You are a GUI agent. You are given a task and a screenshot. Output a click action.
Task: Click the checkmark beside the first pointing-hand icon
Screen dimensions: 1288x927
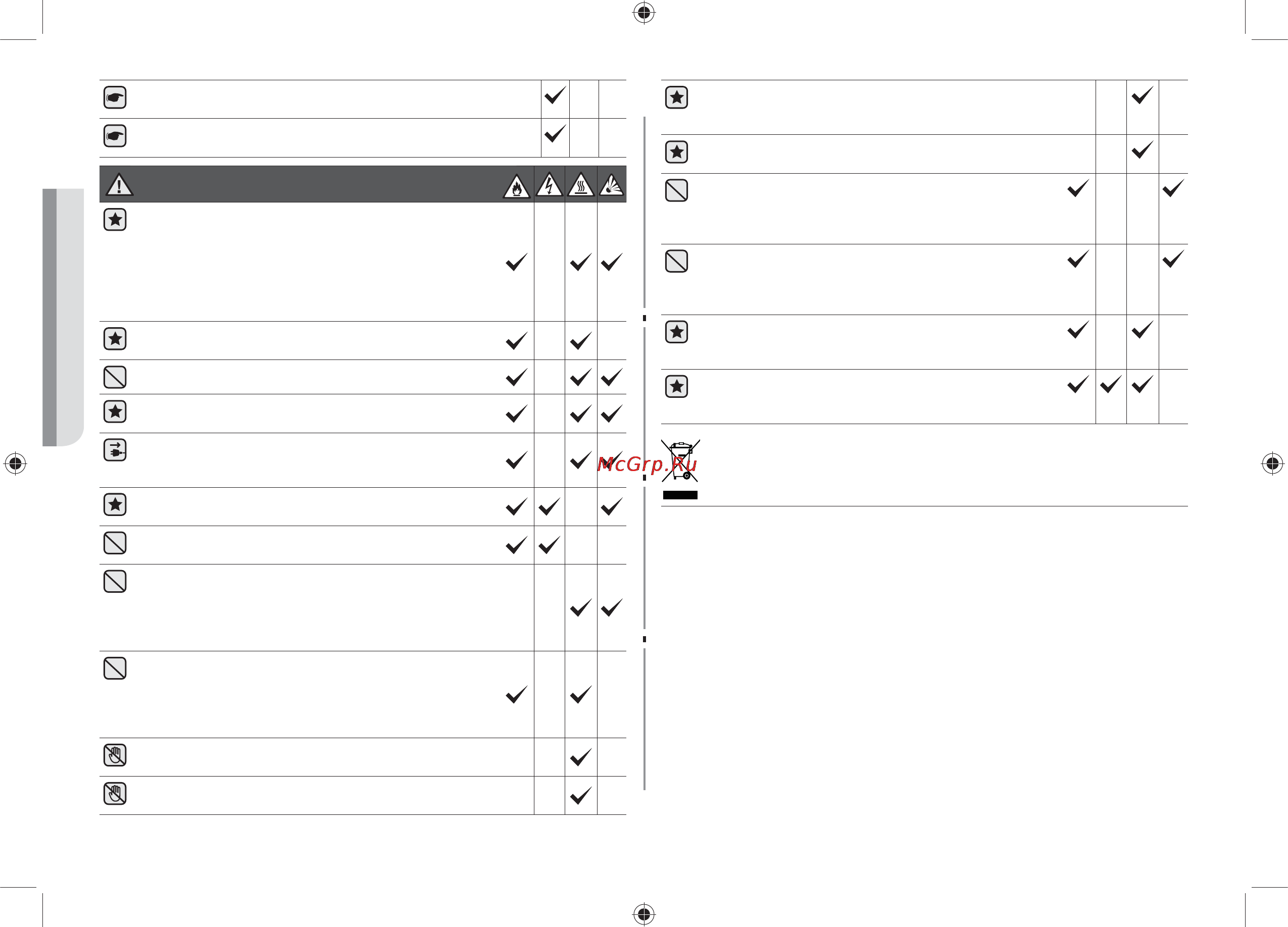click(555, 95)
